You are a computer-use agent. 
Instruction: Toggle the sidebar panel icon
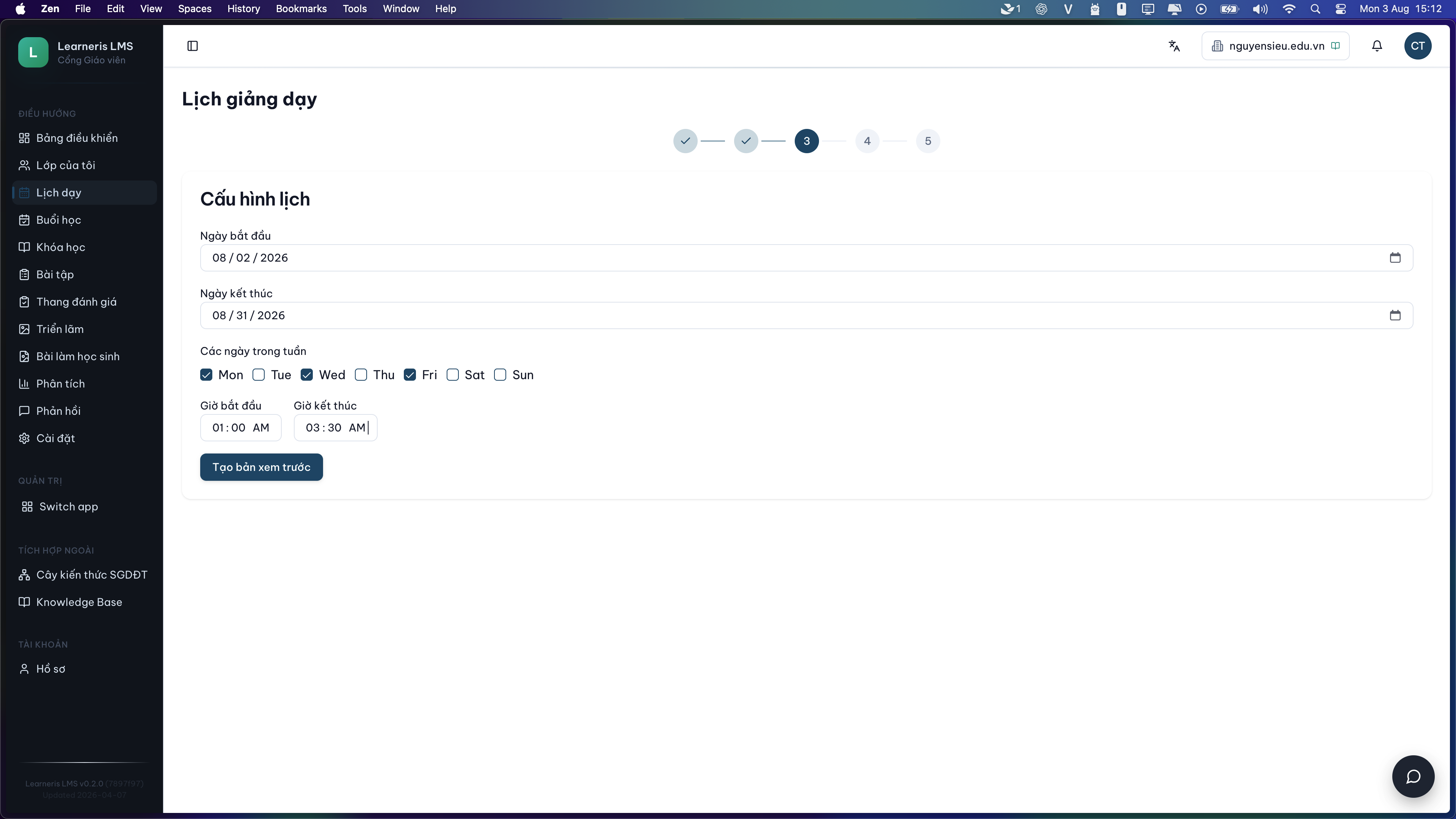192,46
